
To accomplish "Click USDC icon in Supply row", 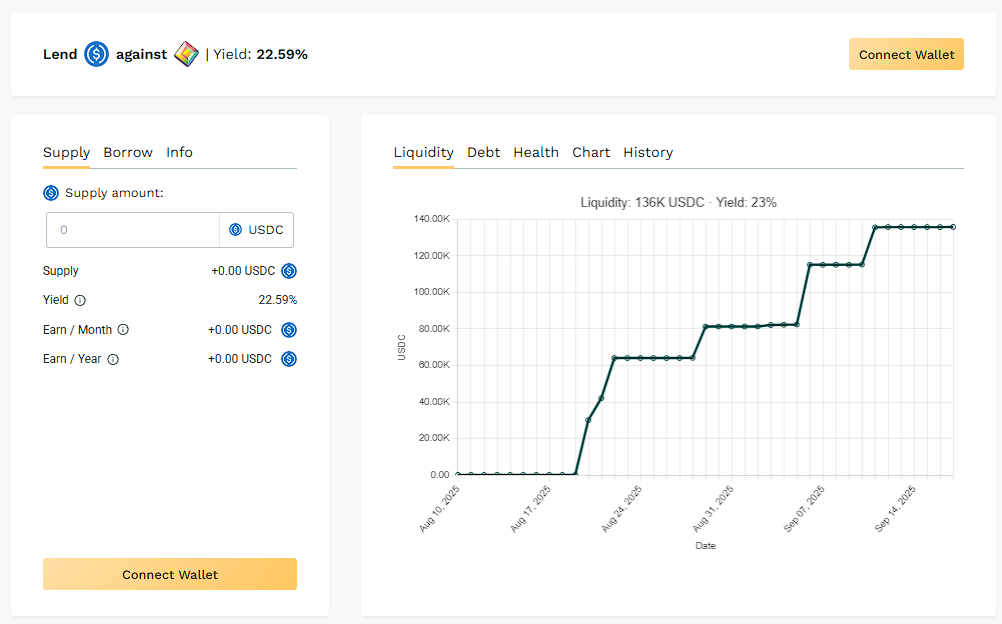I will click(289, 271).
